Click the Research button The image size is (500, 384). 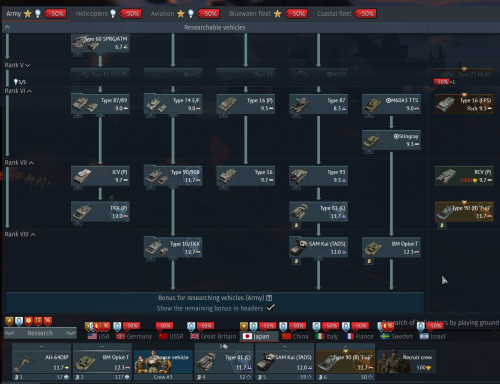click(x=40, y=333)
